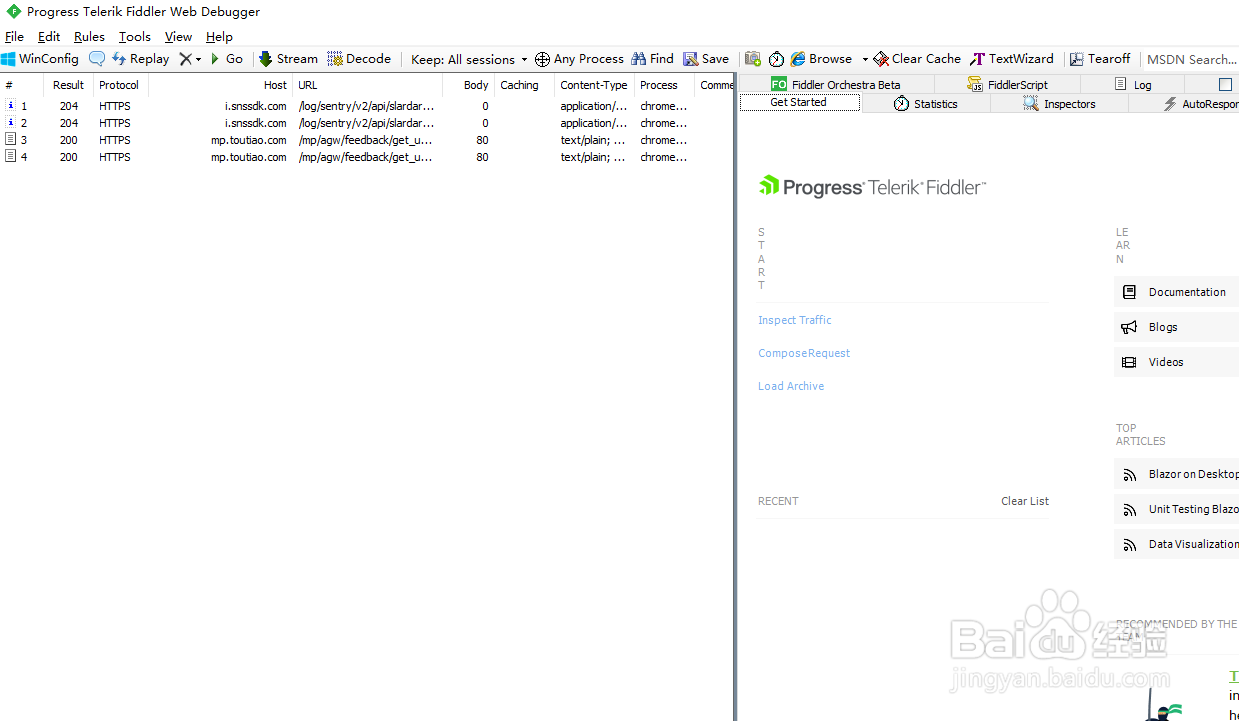This screenshot has height=721, width=1239.
Task: Switch to the Log tab
Action: coord(1133,85)
